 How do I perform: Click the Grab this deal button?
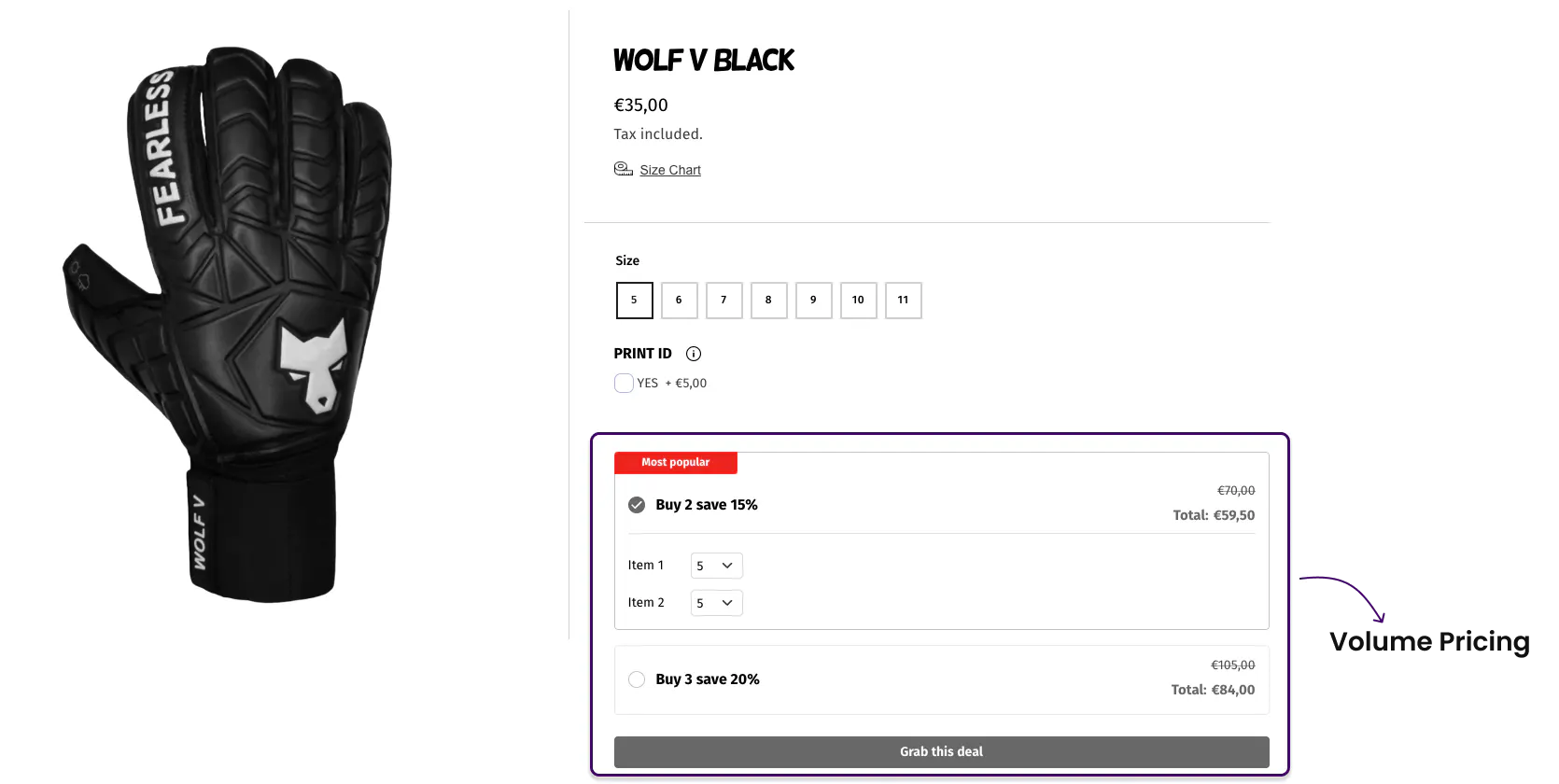click(941, 752)
